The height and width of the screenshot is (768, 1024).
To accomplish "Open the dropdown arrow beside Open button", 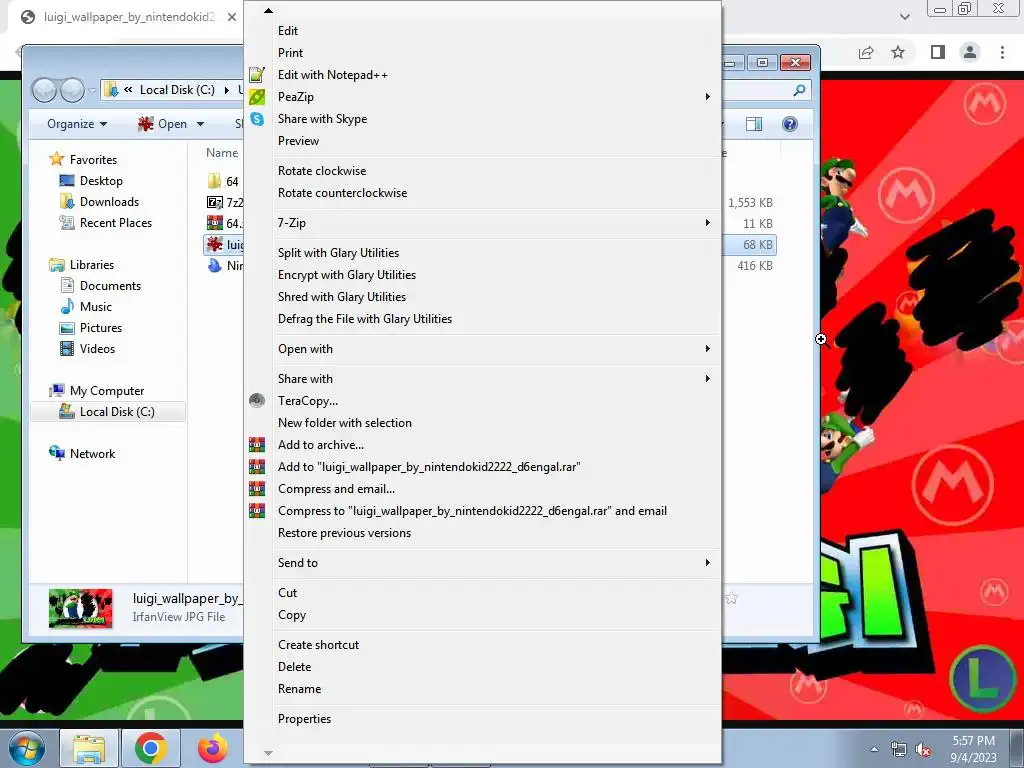I will tap(200, 124).
